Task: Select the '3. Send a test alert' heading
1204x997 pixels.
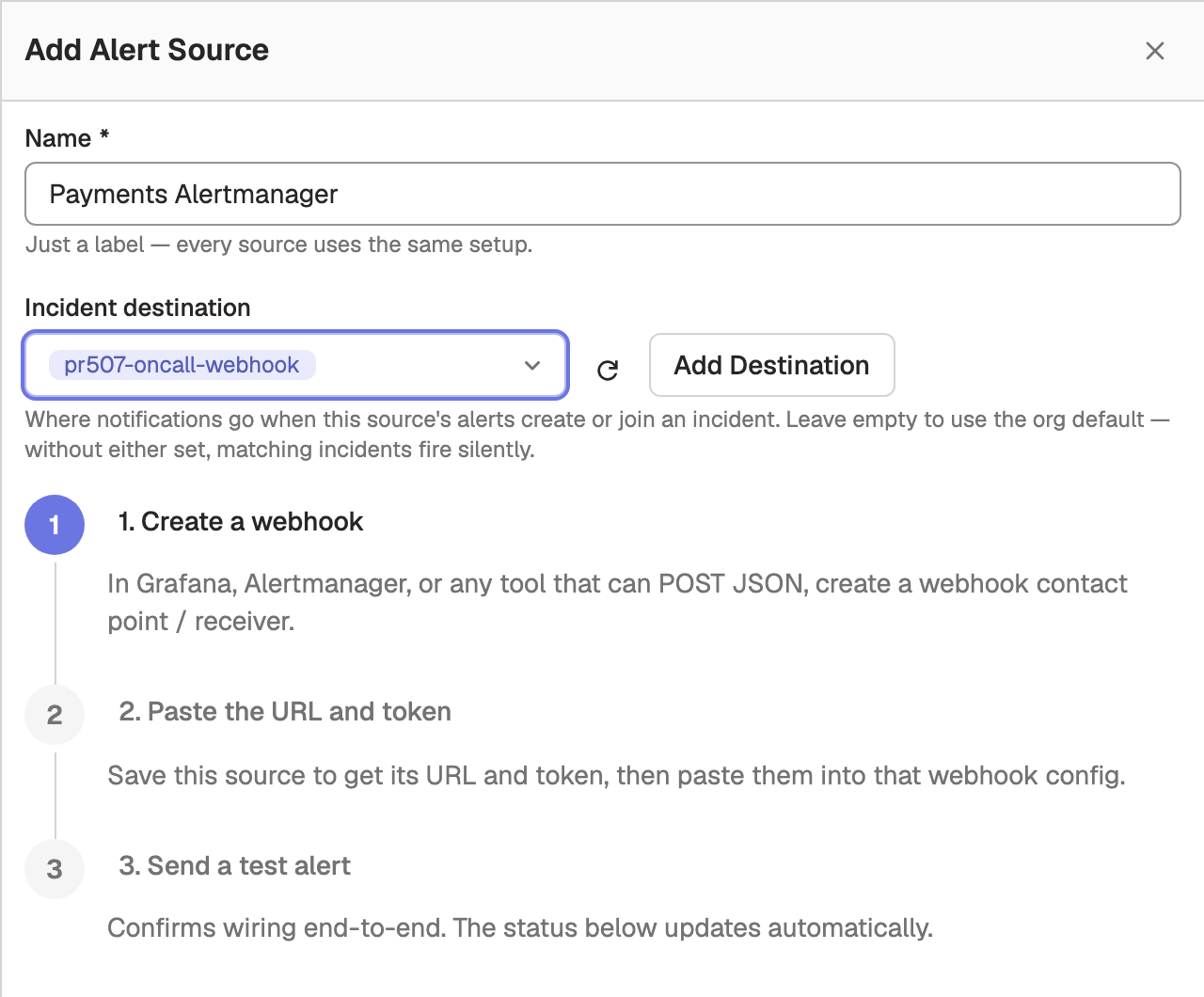Action: click(234, 866)
